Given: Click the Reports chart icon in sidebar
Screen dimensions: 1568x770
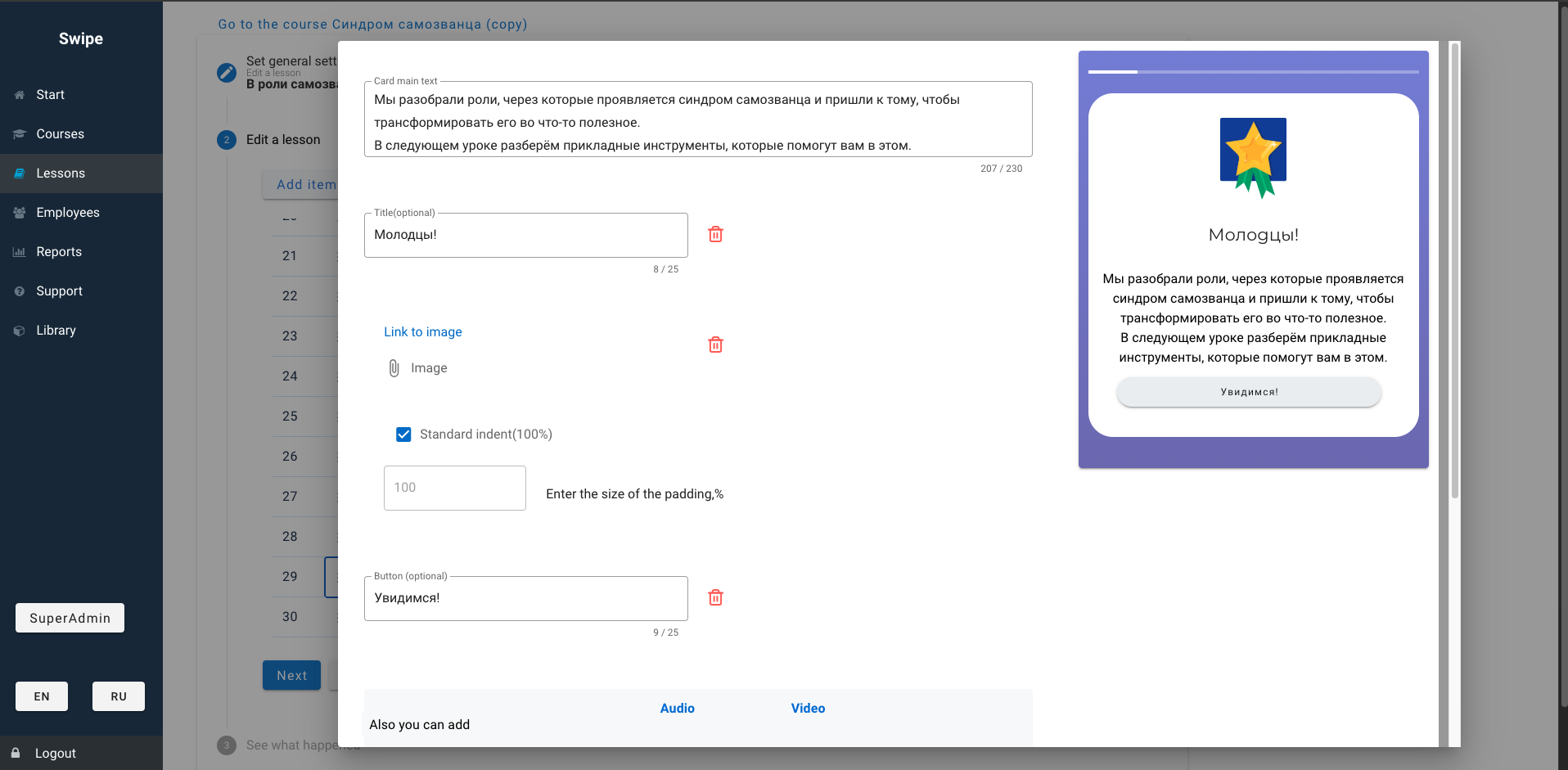Looking at the screenshot, I should pos(20,252).
